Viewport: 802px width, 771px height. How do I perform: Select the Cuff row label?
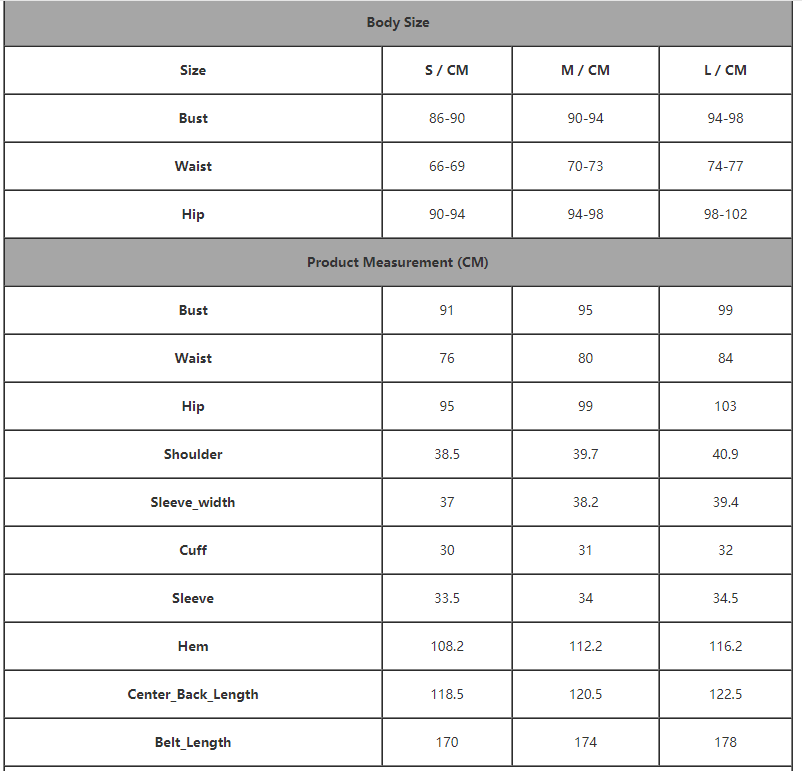pyautogui.click(x=193, y=550)
